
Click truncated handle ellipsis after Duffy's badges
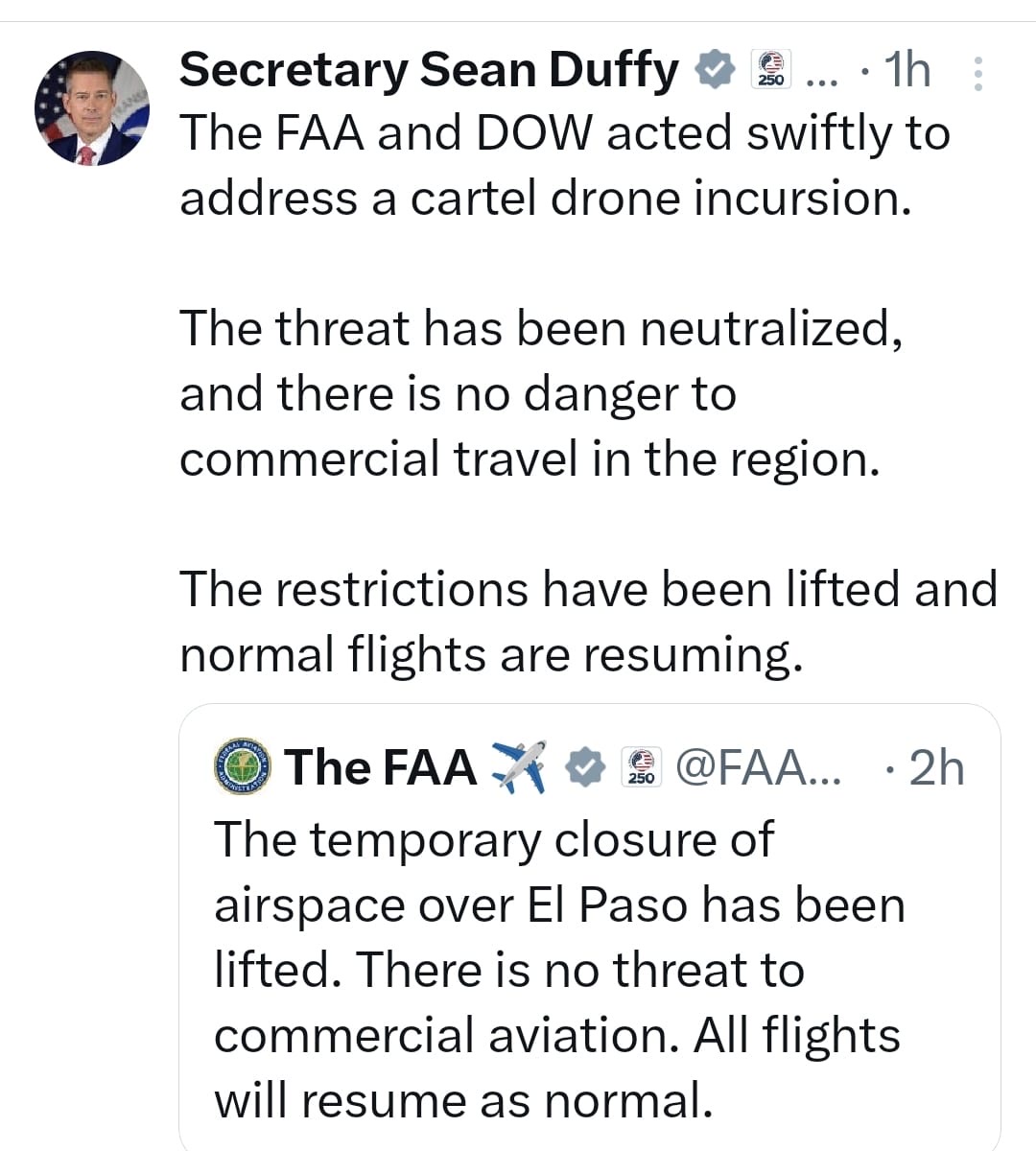coord(822,73)
